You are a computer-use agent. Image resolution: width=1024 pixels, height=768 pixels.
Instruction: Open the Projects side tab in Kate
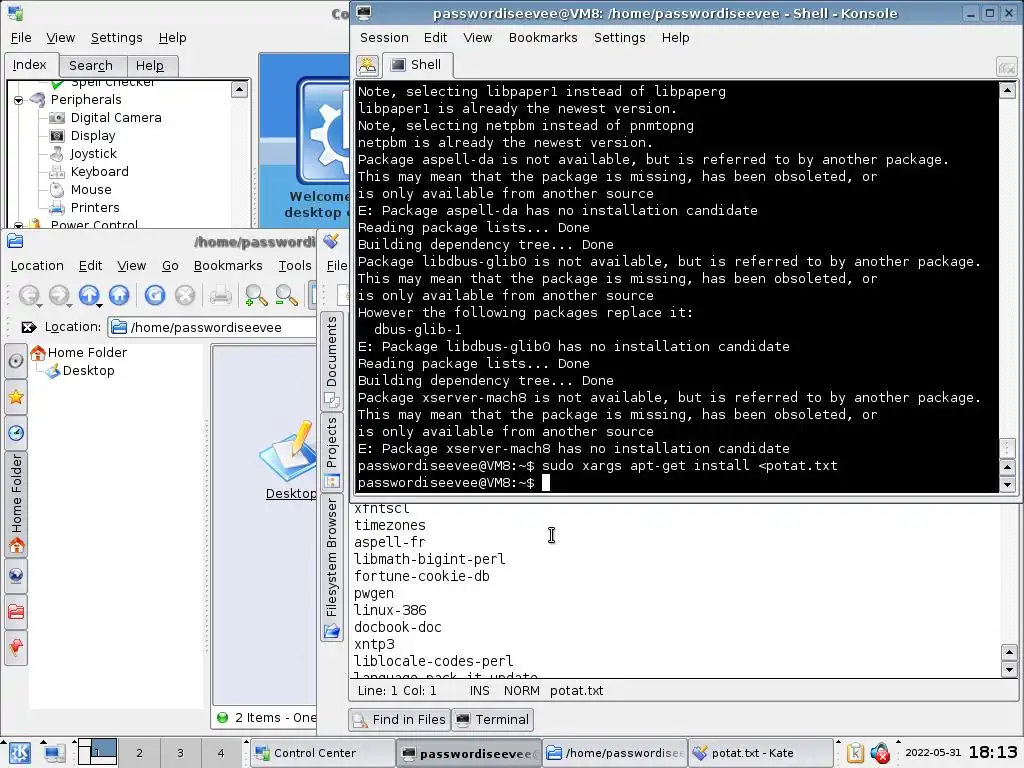click(x=332, y=451)
